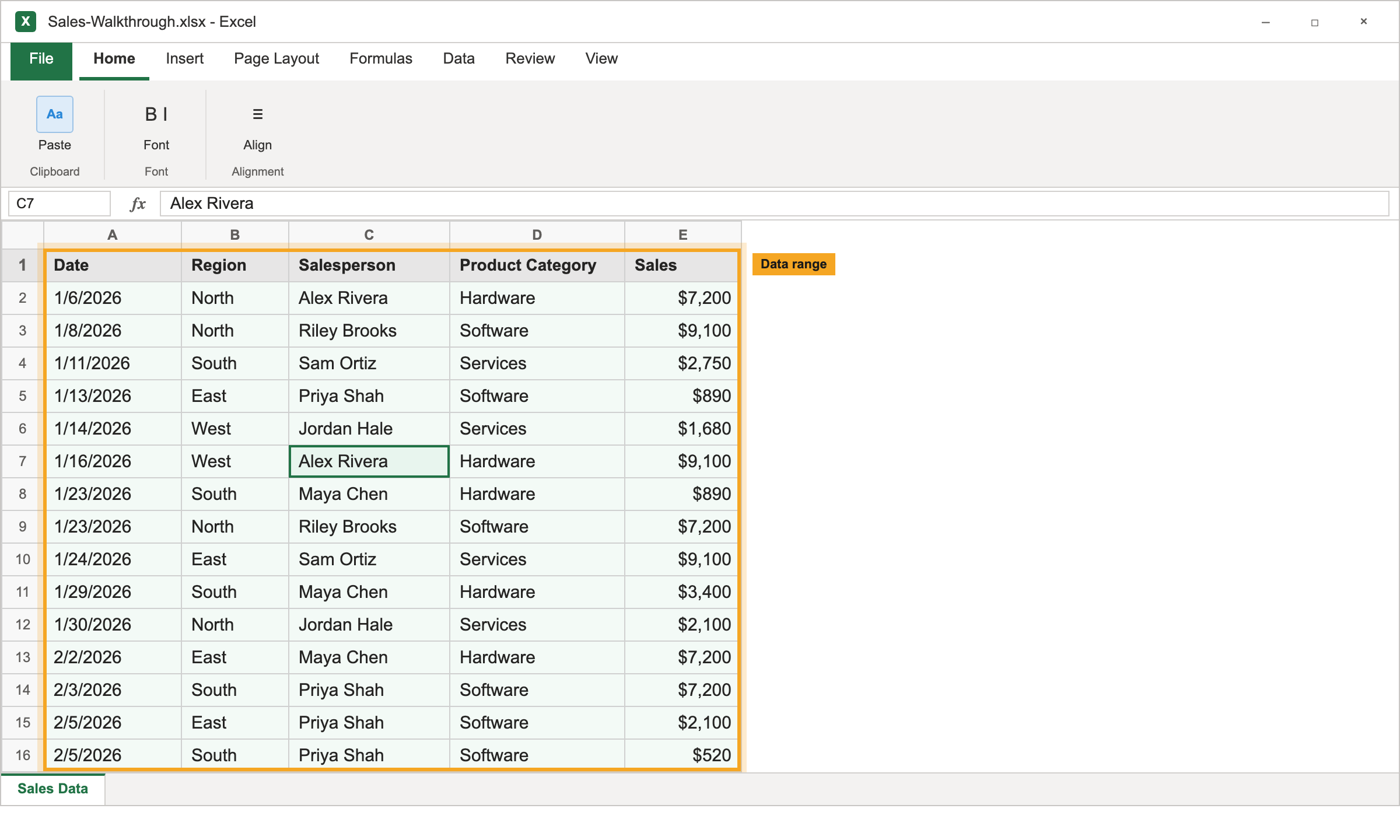Select Hardware cell in row 8
1400x840 pixels.
click(x=537, y=494)
